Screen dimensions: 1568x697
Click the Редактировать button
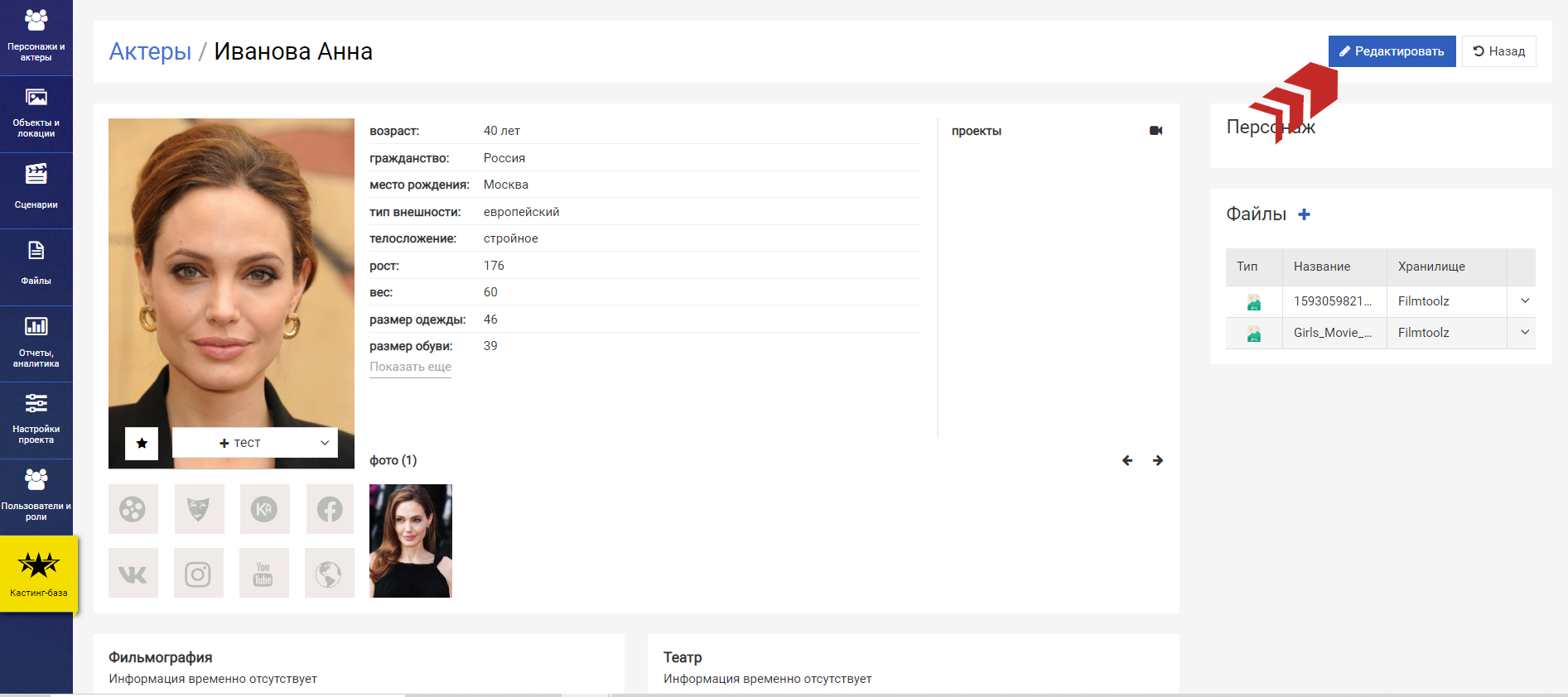(1392, 51)
